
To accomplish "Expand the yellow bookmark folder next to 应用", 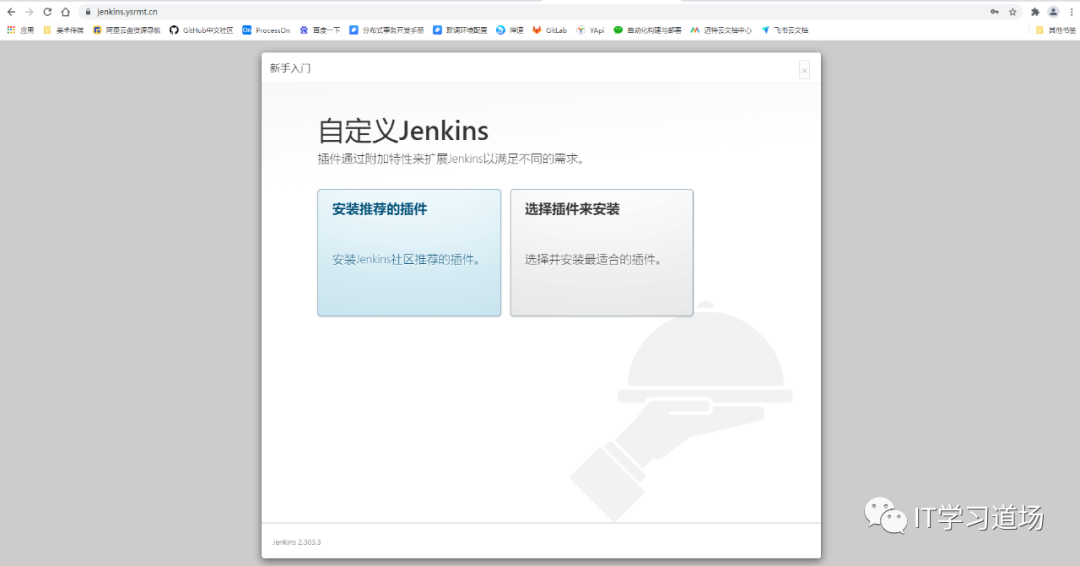I will pos(63,30).
